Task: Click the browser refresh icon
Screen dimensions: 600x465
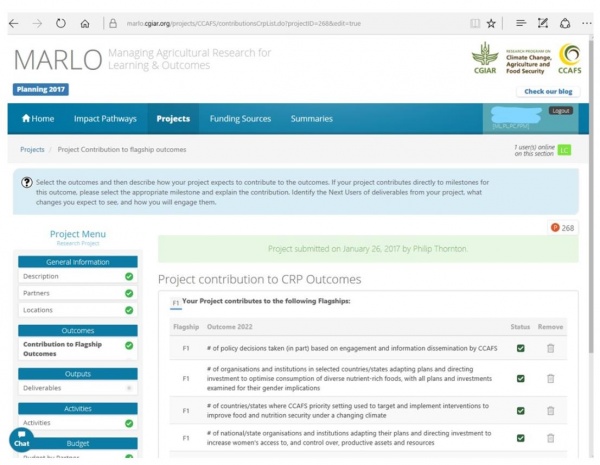Action: pyautogui.click(x=59, y=22)
